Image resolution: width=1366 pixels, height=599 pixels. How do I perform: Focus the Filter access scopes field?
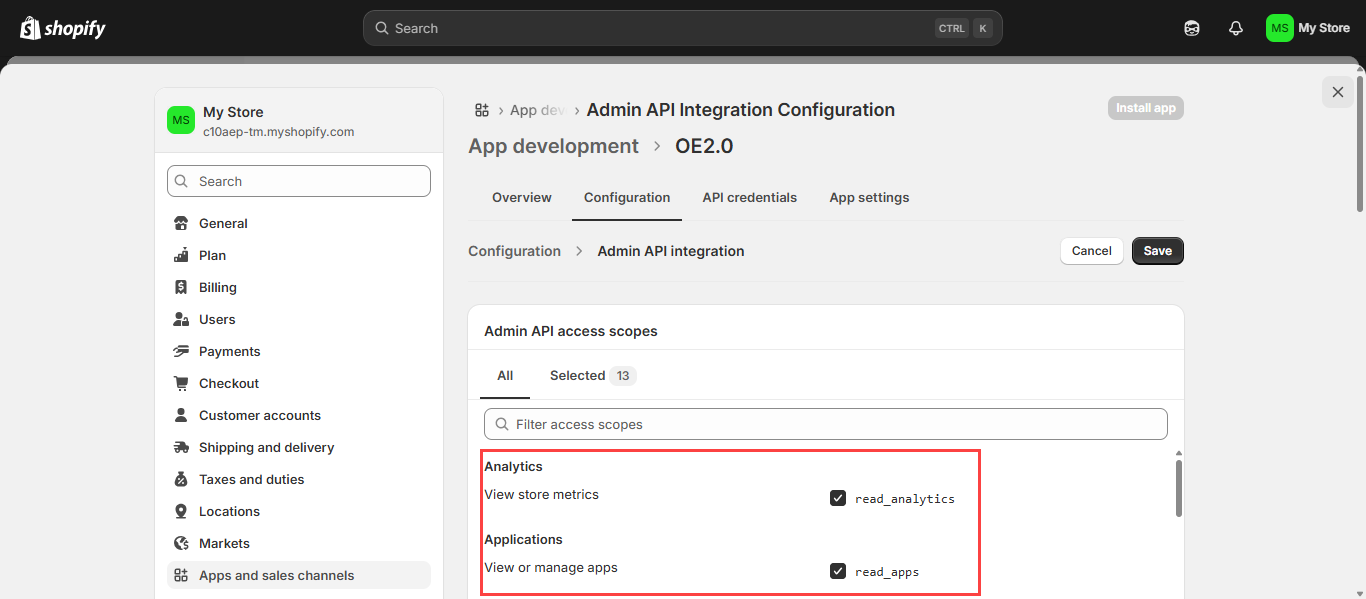tap(825, 424)
